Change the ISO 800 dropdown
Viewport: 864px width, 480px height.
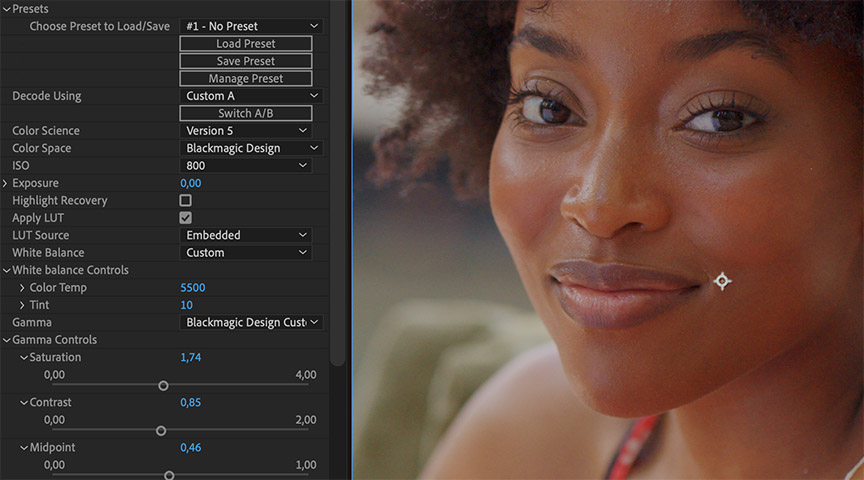(246, 166)
